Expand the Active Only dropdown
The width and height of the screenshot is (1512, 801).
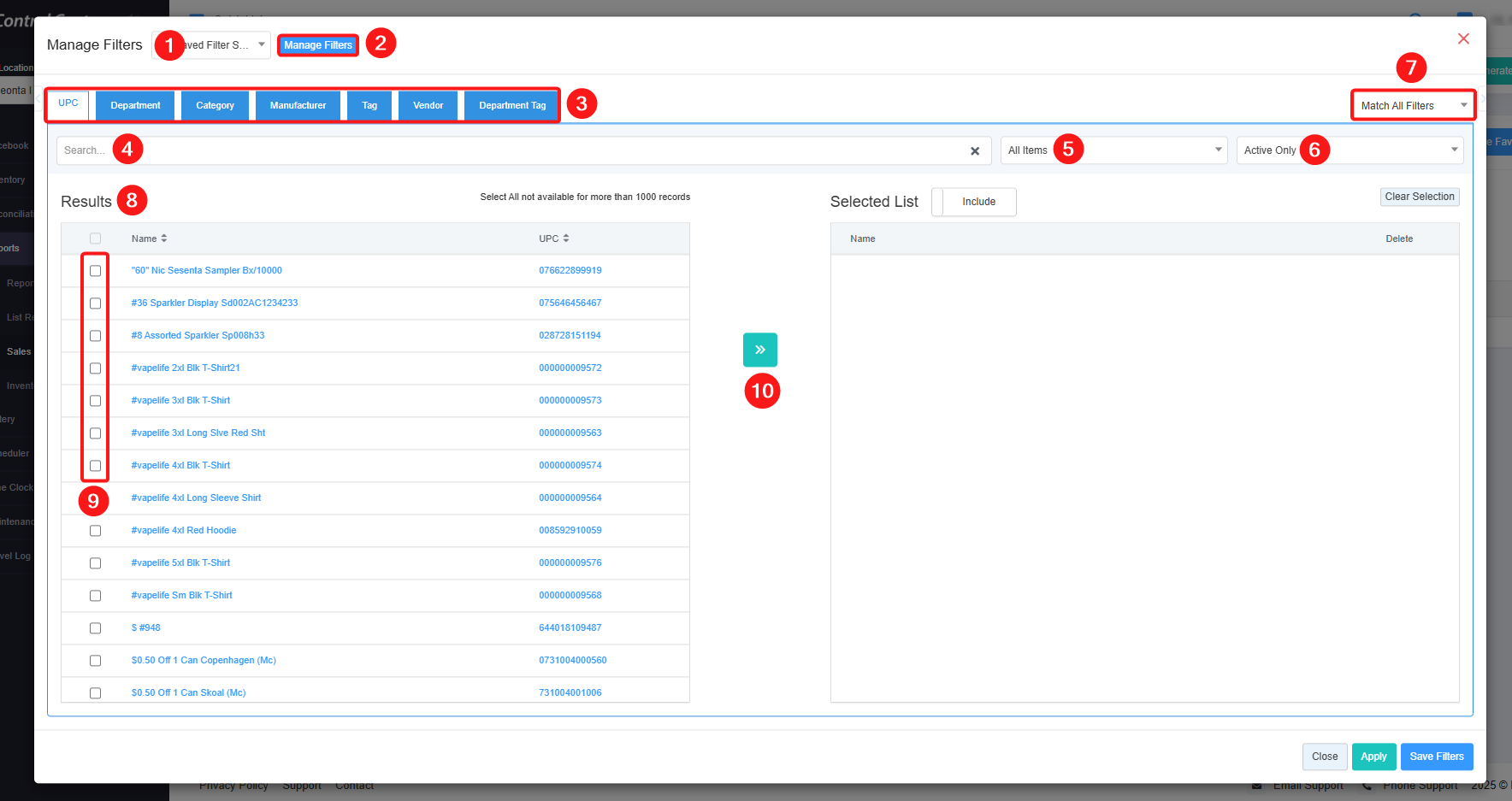click(1350, 150)
